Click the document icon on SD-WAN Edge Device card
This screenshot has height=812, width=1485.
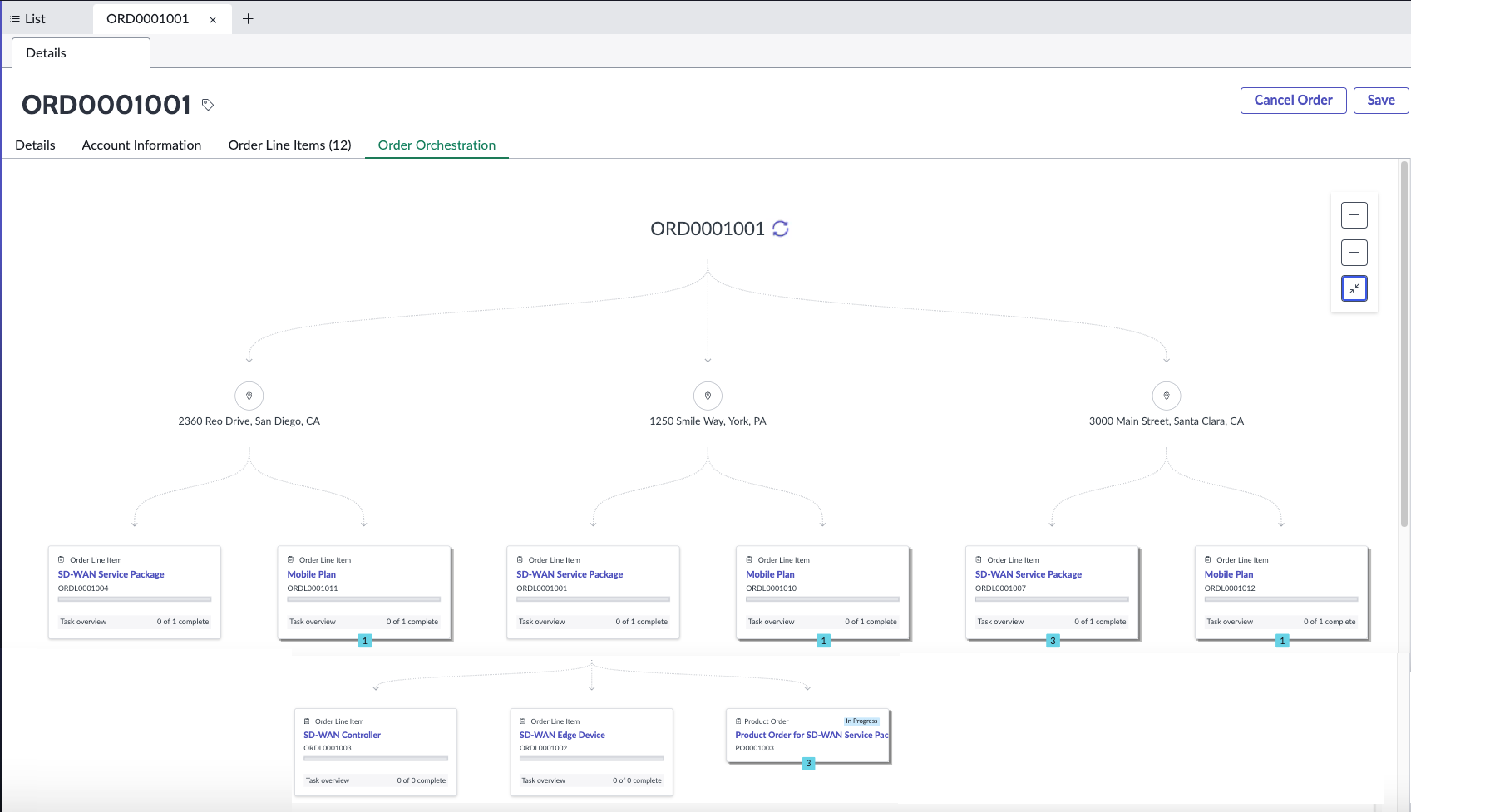click(523, 721)
